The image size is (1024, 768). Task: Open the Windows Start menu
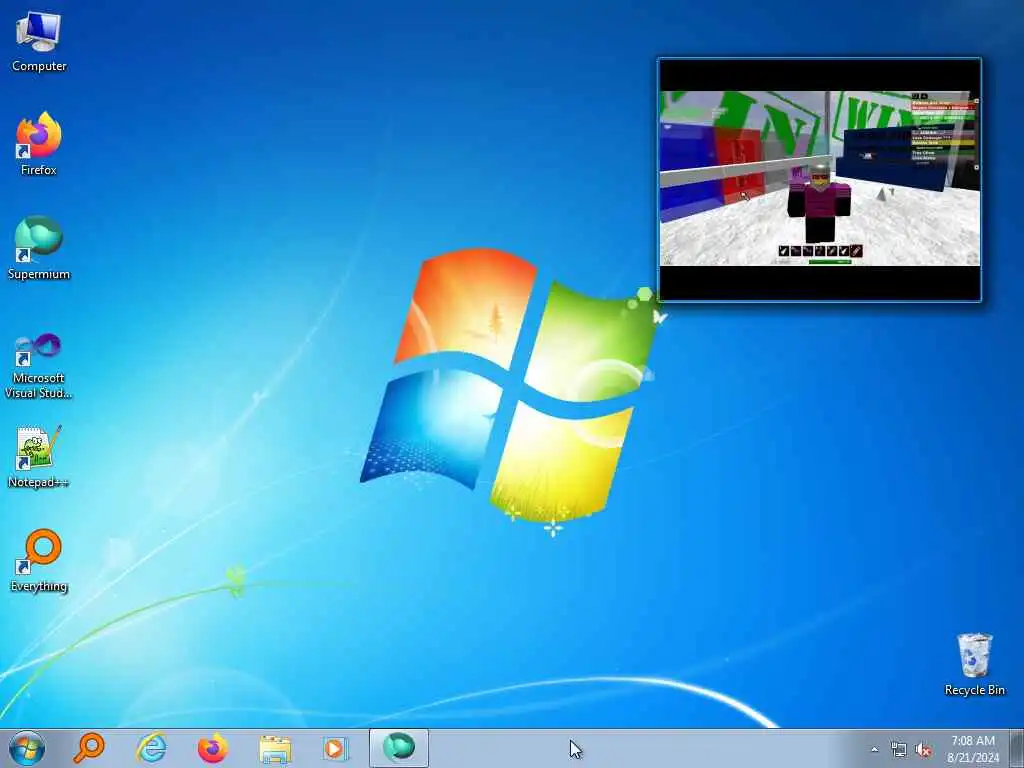pos(27,748)
